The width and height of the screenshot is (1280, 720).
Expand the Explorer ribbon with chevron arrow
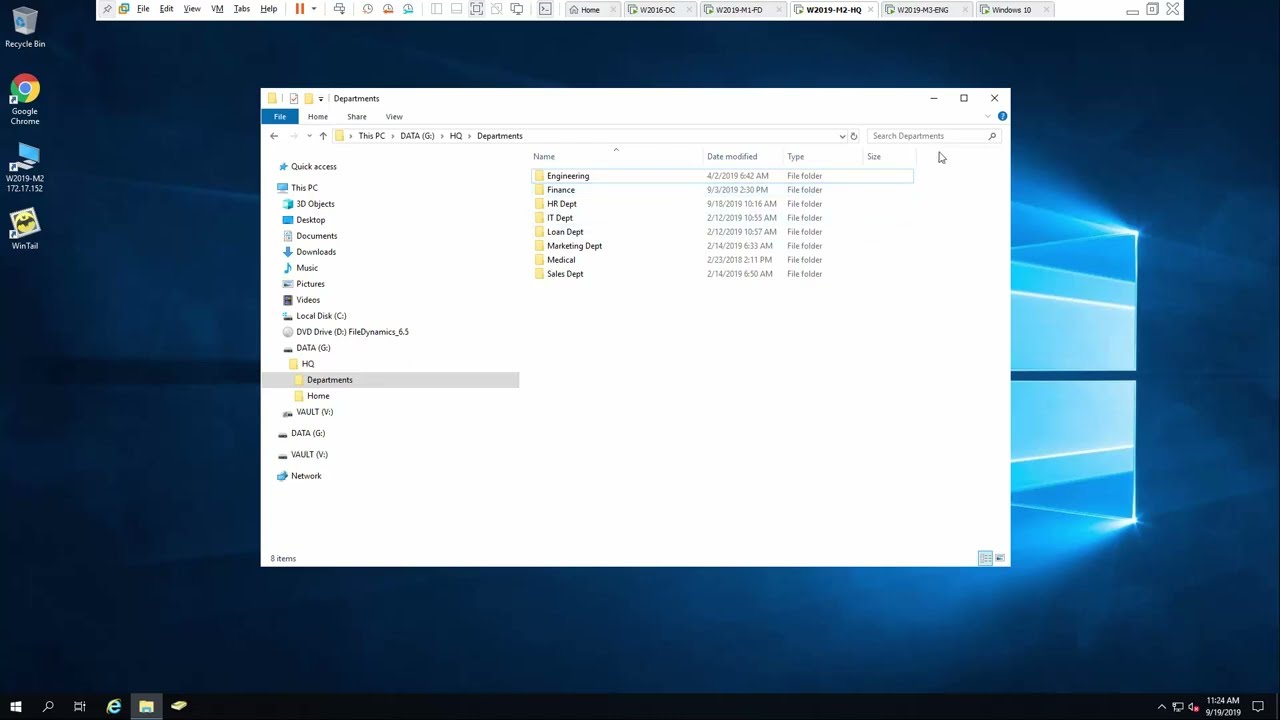[x=988, y=117]
